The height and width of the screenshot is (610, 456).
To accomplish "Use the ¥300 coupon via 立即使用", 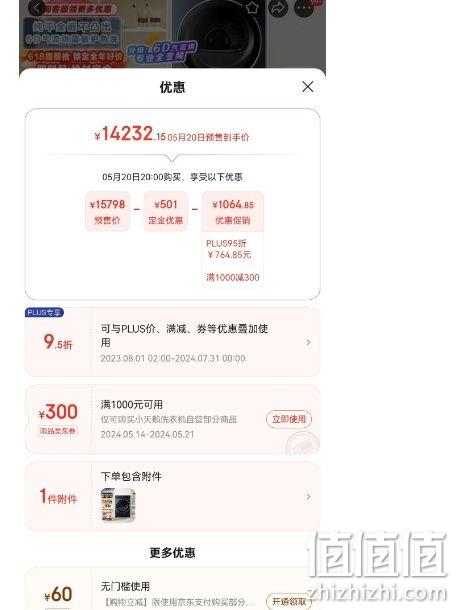I will (289, 419).
